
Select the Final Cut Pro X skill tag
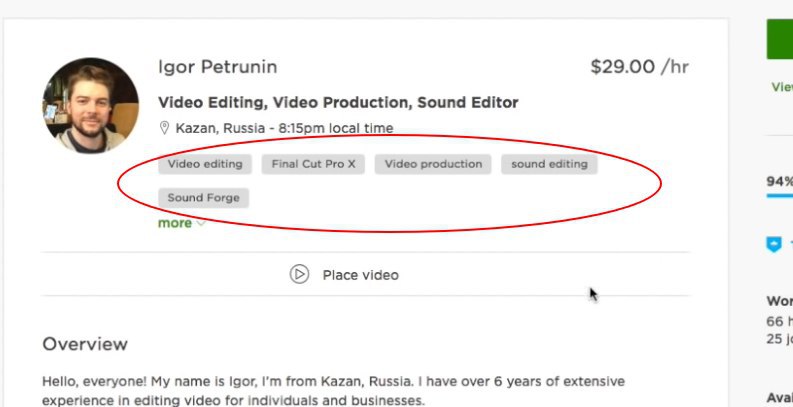pyautogui.click(x=313, y=164)
